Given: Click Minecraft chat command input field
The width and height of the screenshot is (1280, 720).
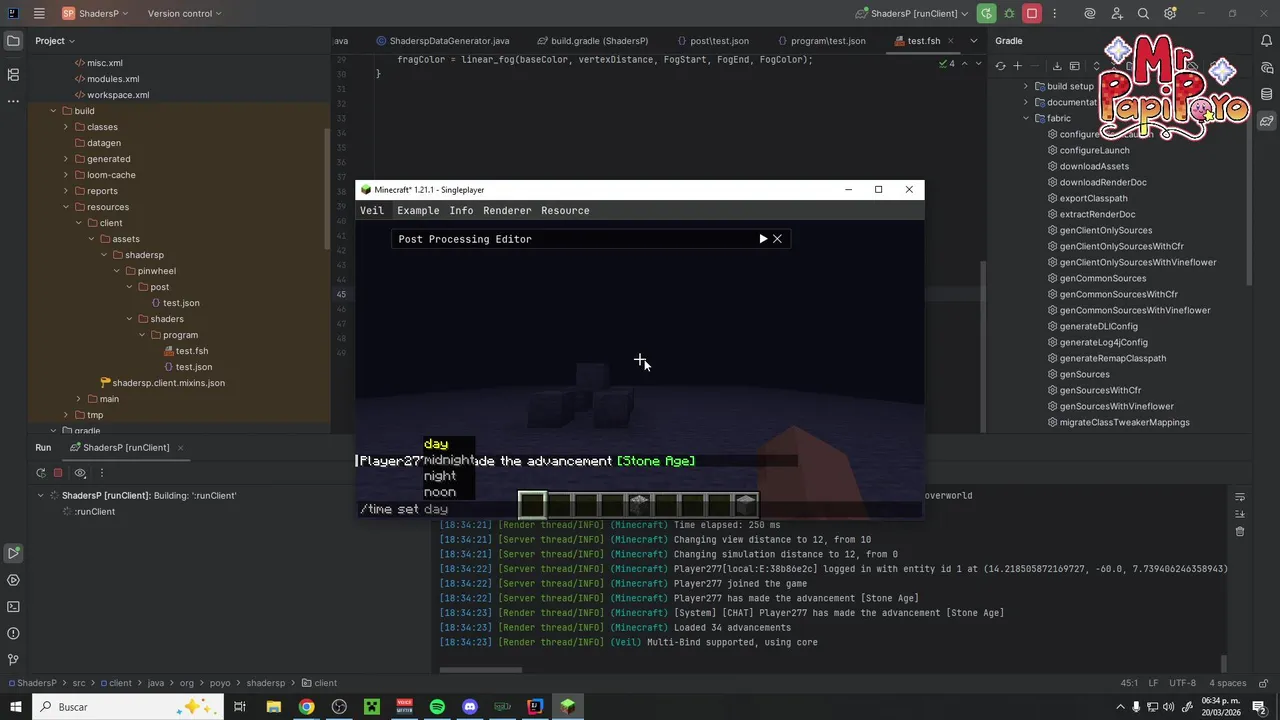Looking at the screenshot, I should click(640, 509).
